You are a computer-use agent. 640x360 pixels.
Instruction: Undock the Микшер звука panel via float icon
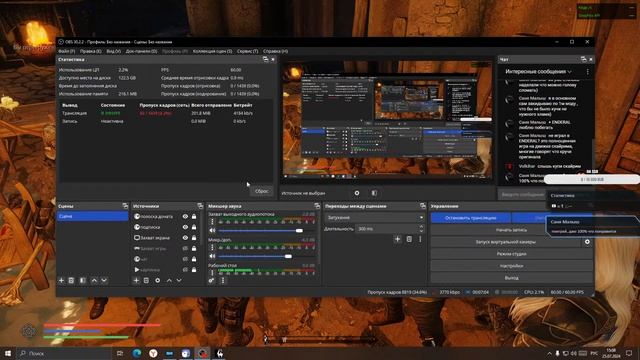pos(317,206)
